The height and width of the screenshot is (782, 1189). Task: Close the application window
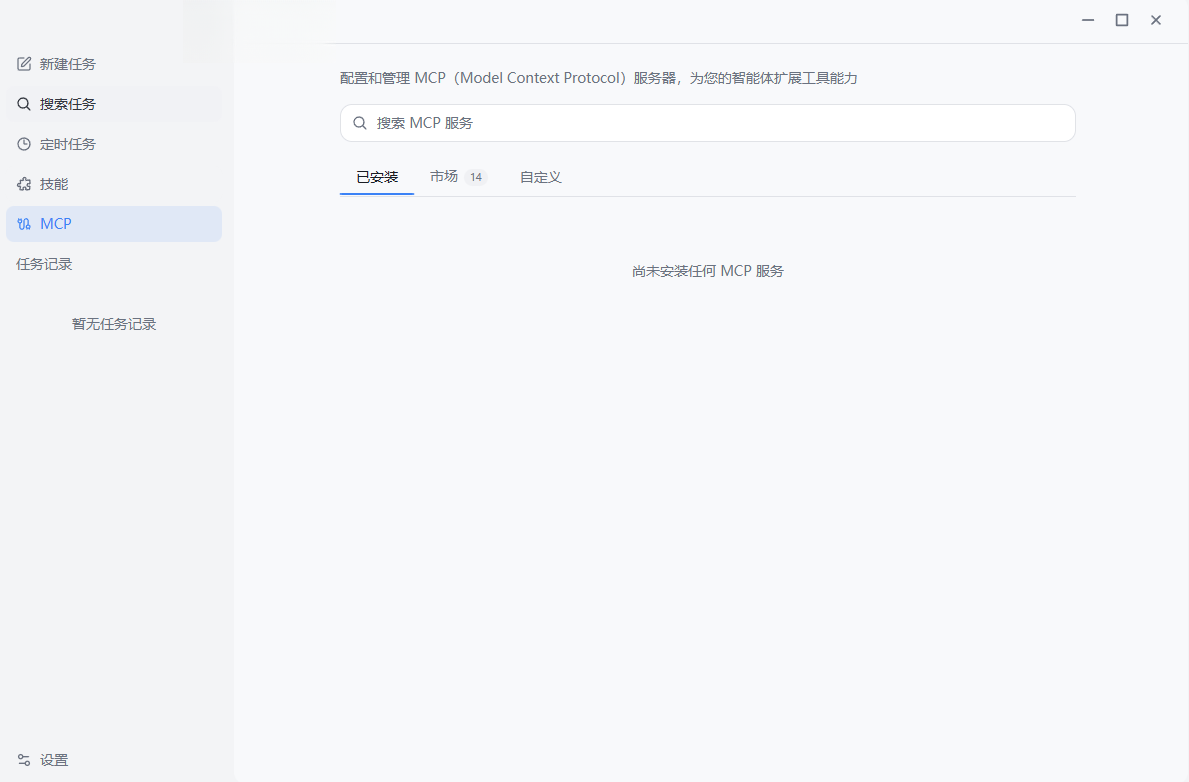[x=1156, y=20]
